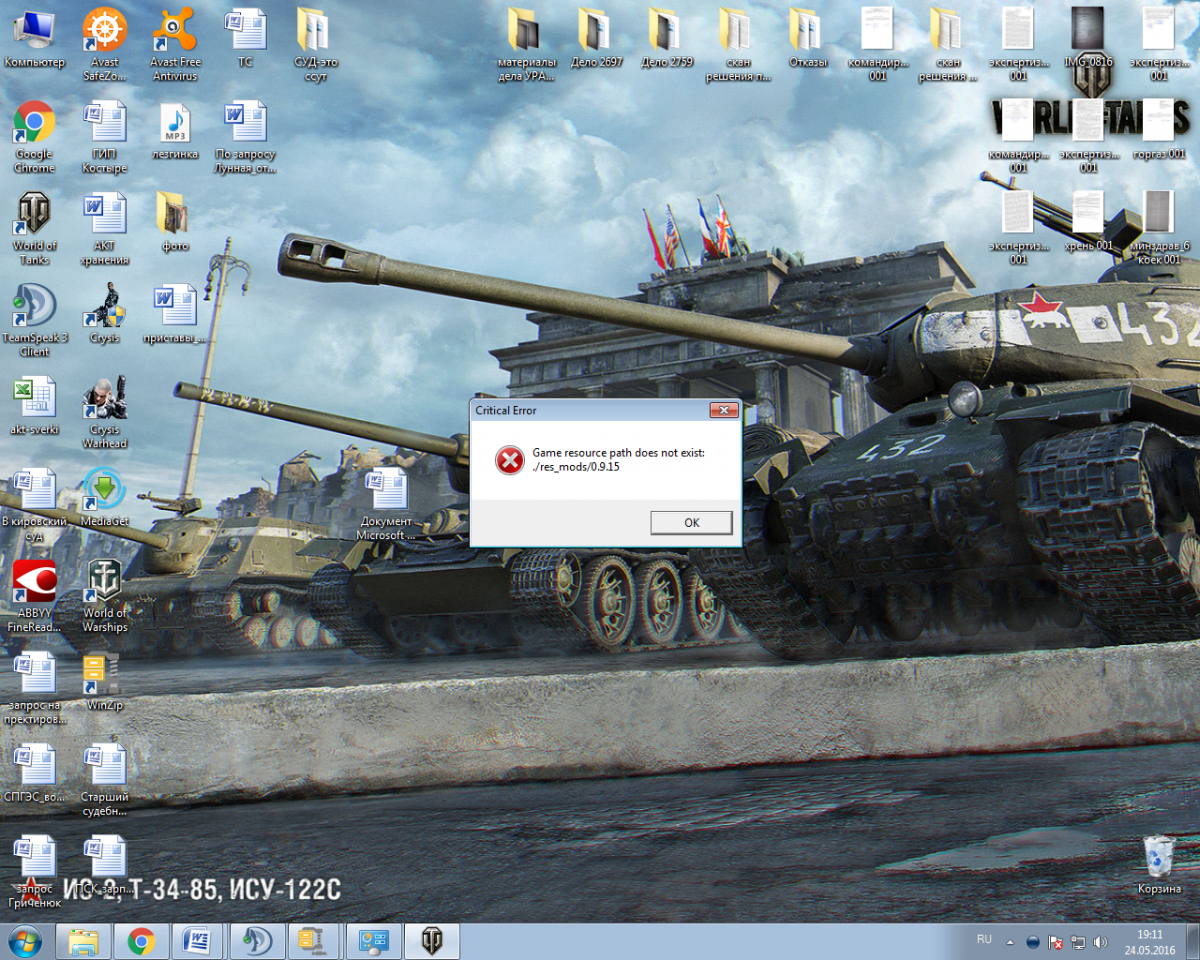
Task: Select the приставы document icon
Action: pyautogui.click(x=175, y=314)
